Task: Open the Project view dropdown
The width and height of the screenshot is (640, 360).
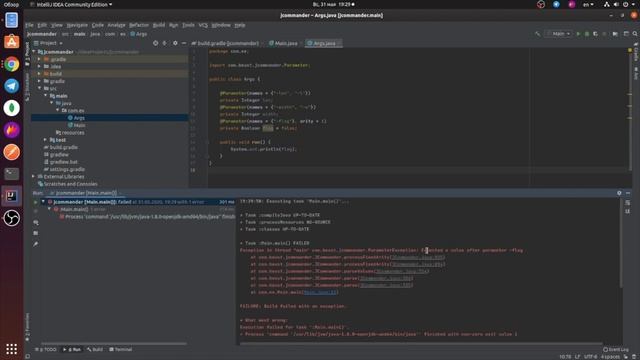Action: pyautogui.click(x=49, y=43)
